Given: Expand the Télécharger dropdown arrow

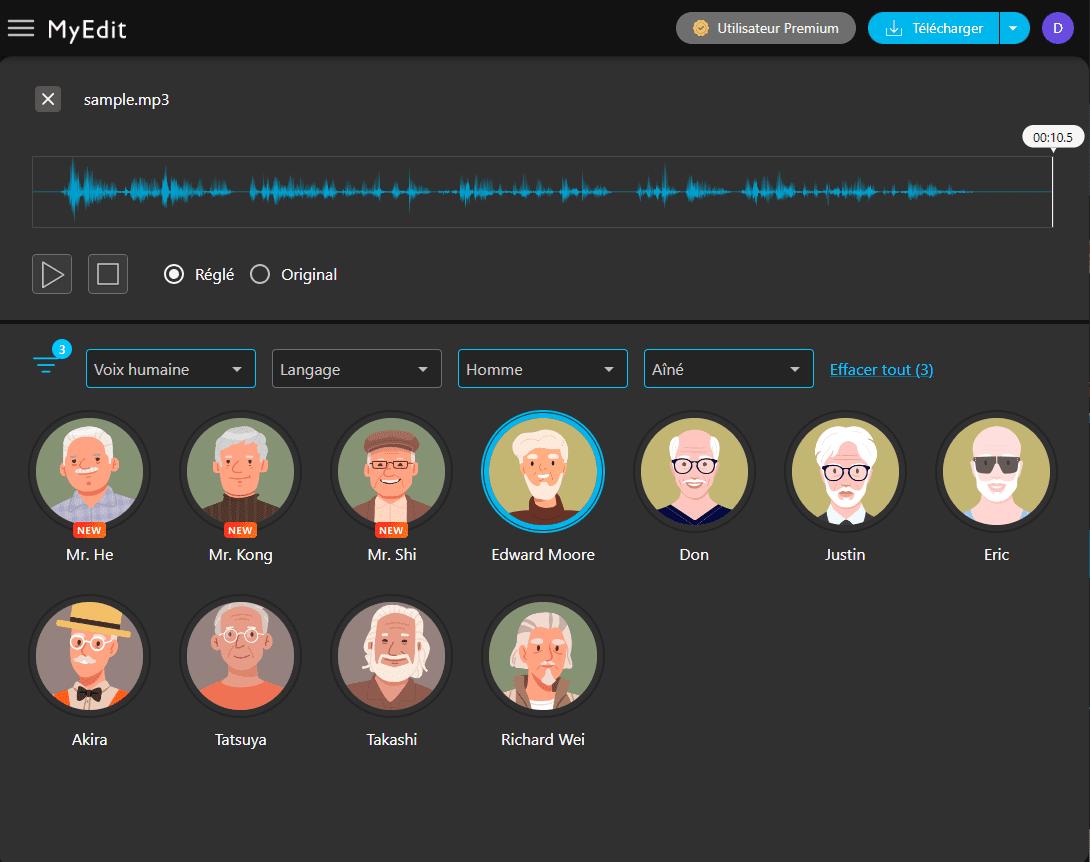Looking at the screenshot, I should [1014, 29].
